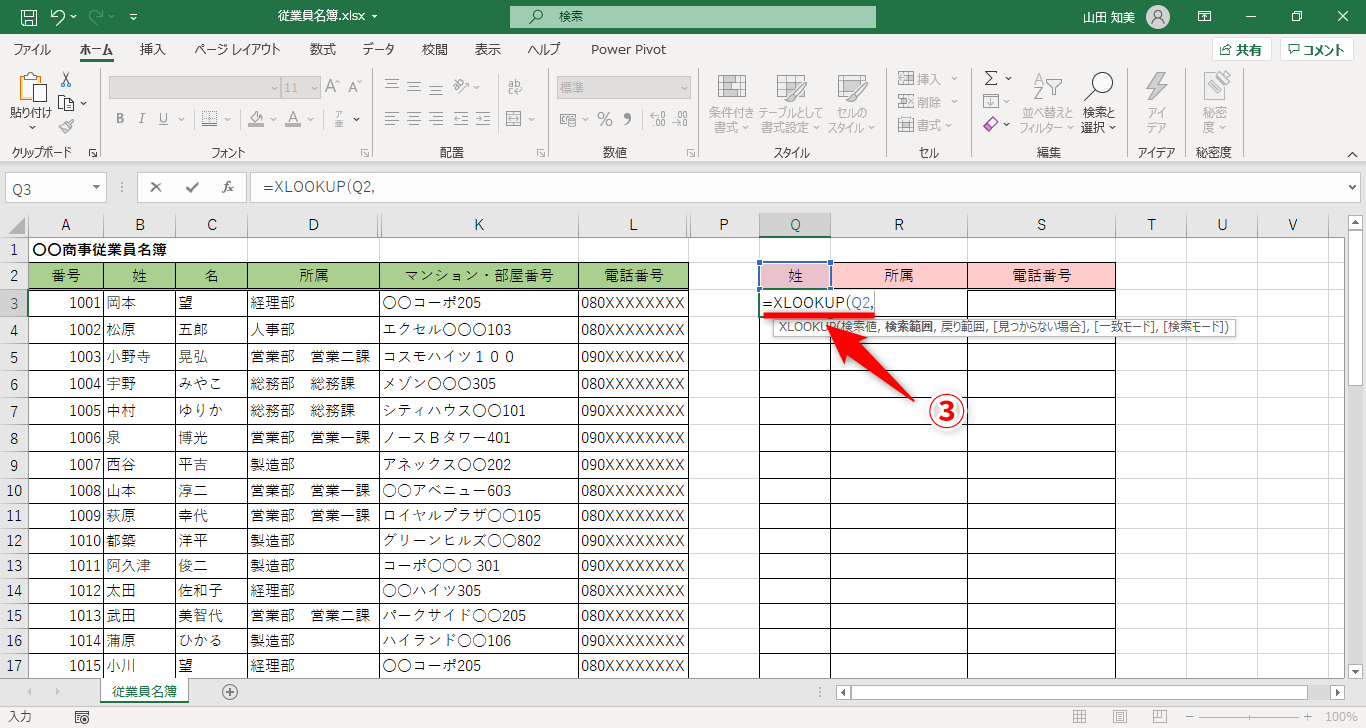
Task: Open 条件付き書式 conditional formatting
Action: [731, 104]
